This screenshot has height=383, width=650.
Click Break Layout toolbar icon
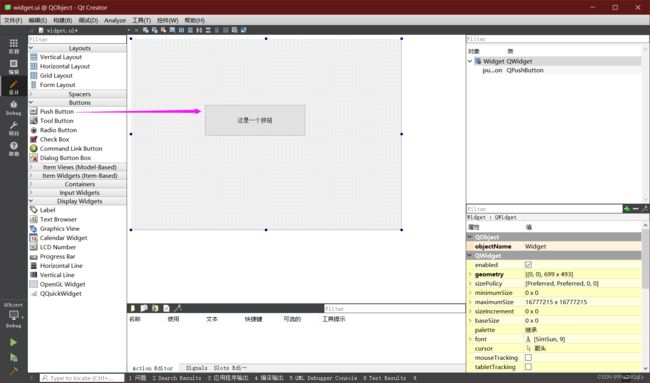coord(235,30)
